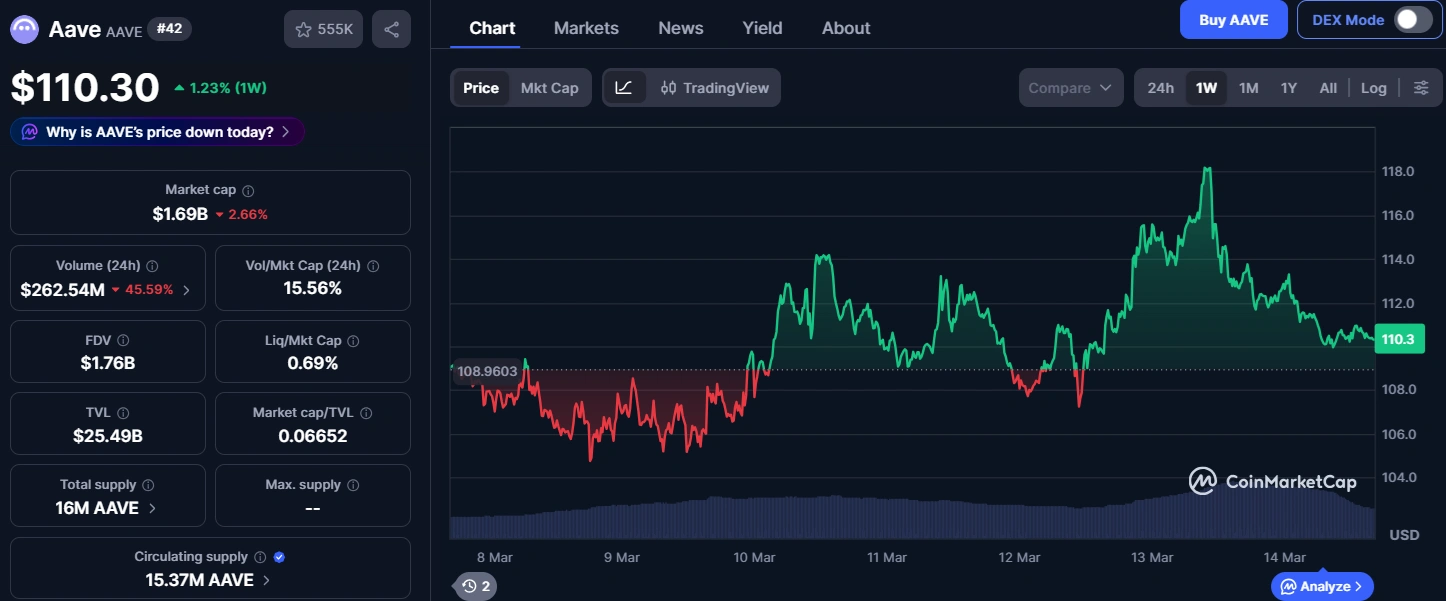Click the chart history icon showing 2

click(x=475, y=586)
